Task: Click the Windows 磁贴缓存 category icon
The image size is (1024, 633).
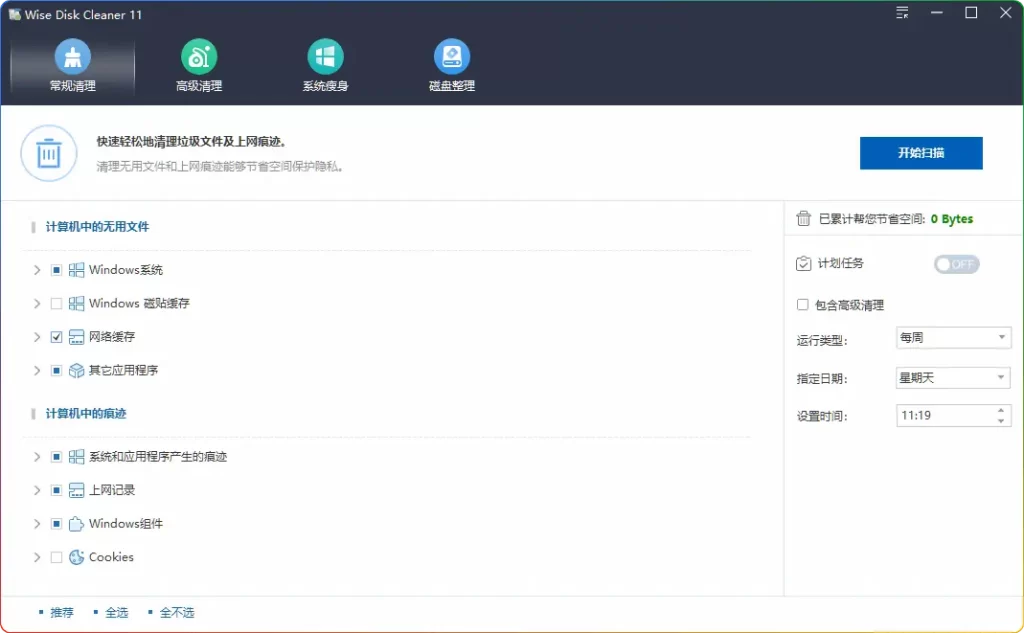Action: click(x=76, y=303)
